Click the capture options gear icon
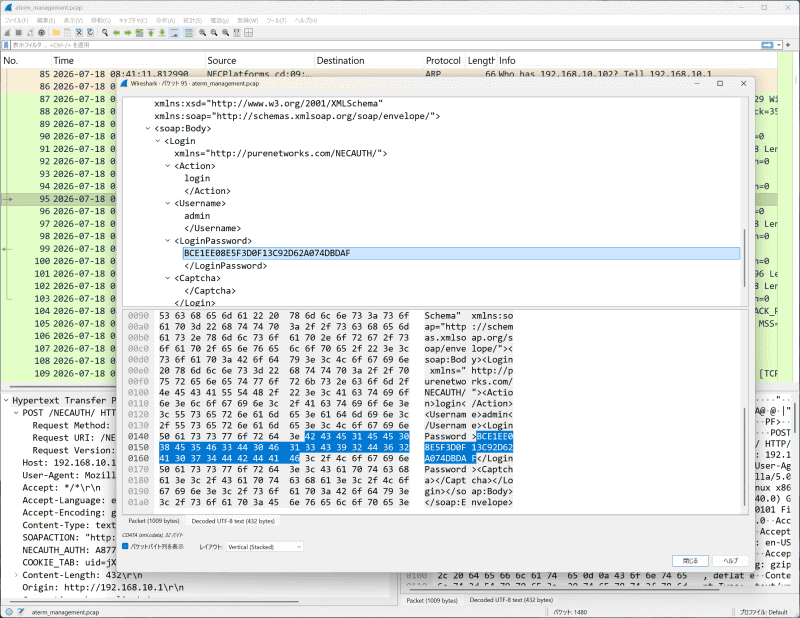Screen dimensions: 800x618 (x=41, y=33)
